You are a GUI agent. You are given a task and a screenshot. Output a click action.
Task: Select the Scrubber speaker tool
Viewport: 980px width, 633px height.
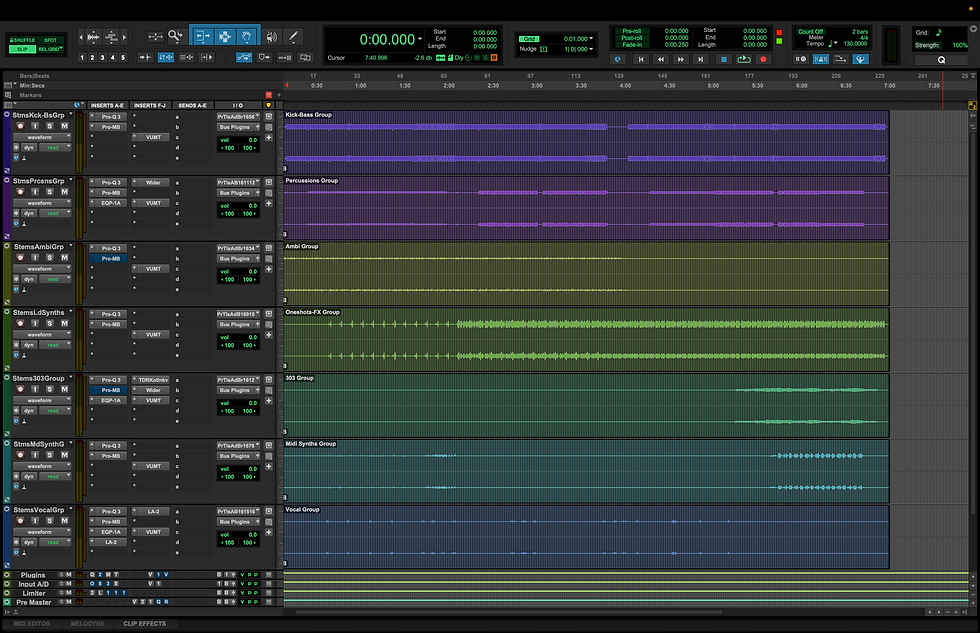pyautogui.click(x=271, y=36)
